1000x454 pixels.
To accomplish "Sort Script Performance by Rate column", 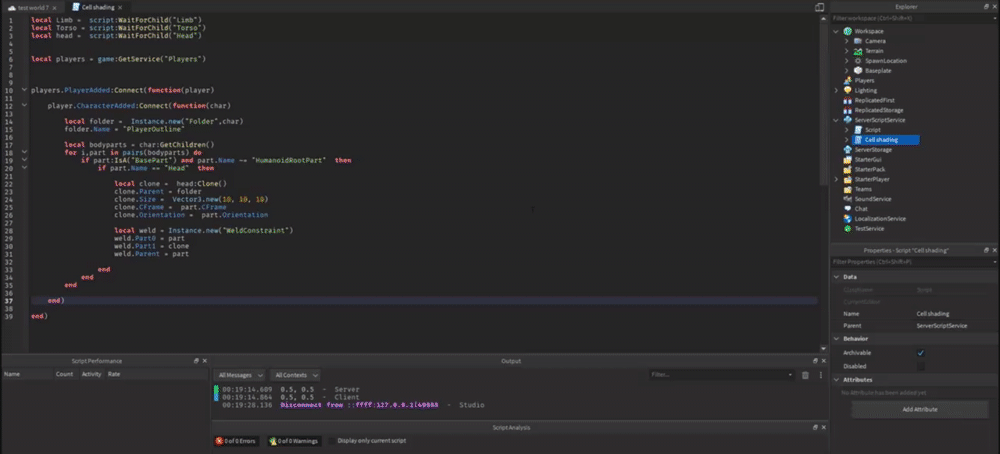I will pyautogui.click(x=156, y=374).
